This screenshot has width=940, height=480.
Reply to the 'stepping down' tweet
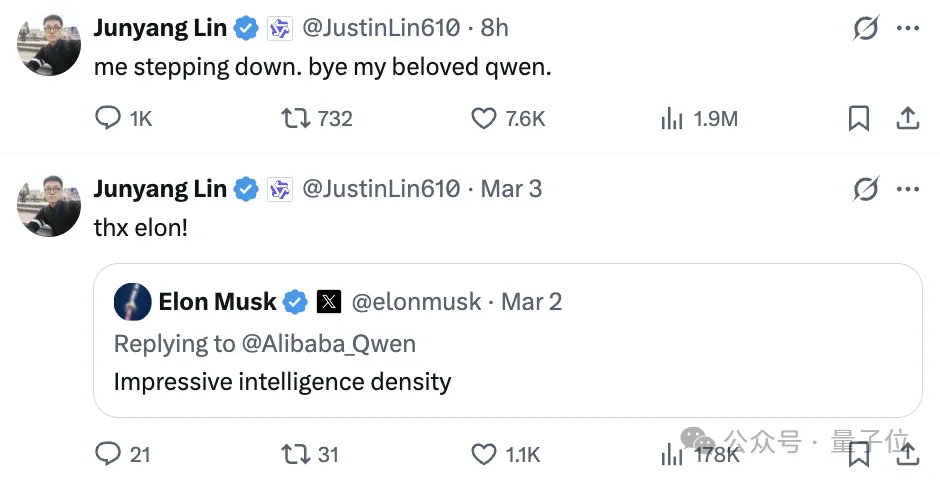(108, 119)
